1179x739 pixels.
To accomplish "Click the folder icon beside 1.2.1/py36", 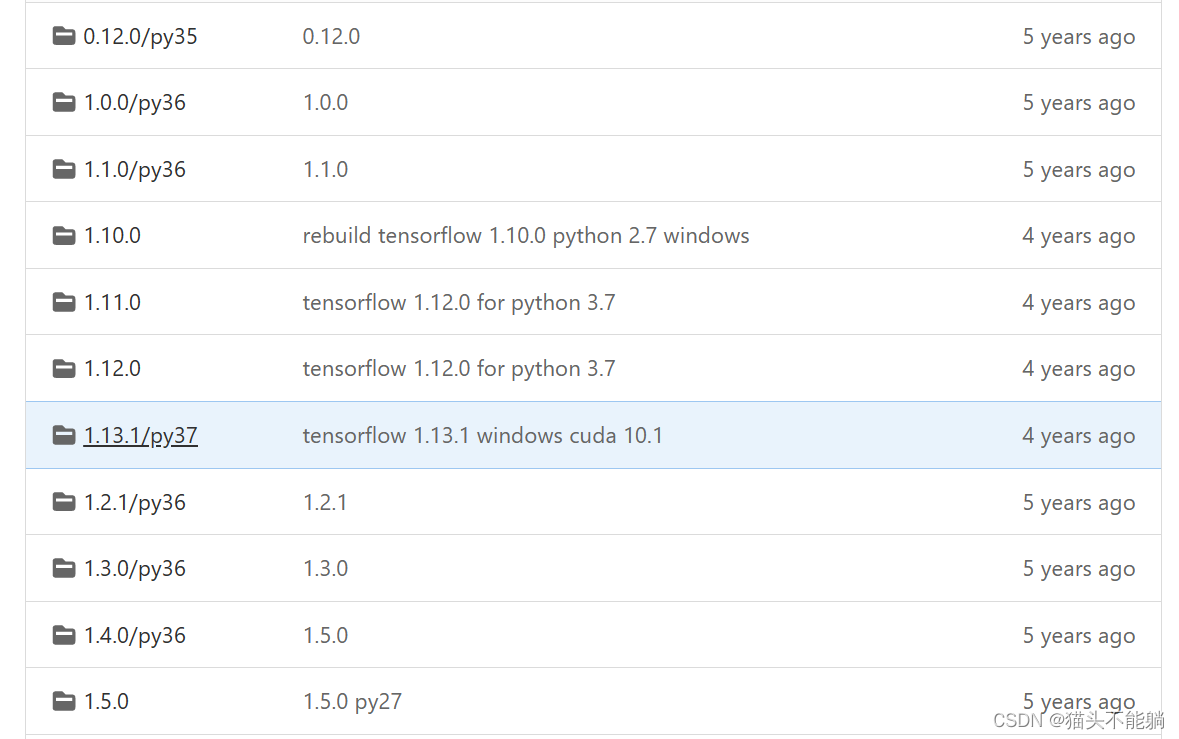I will 64,501.
